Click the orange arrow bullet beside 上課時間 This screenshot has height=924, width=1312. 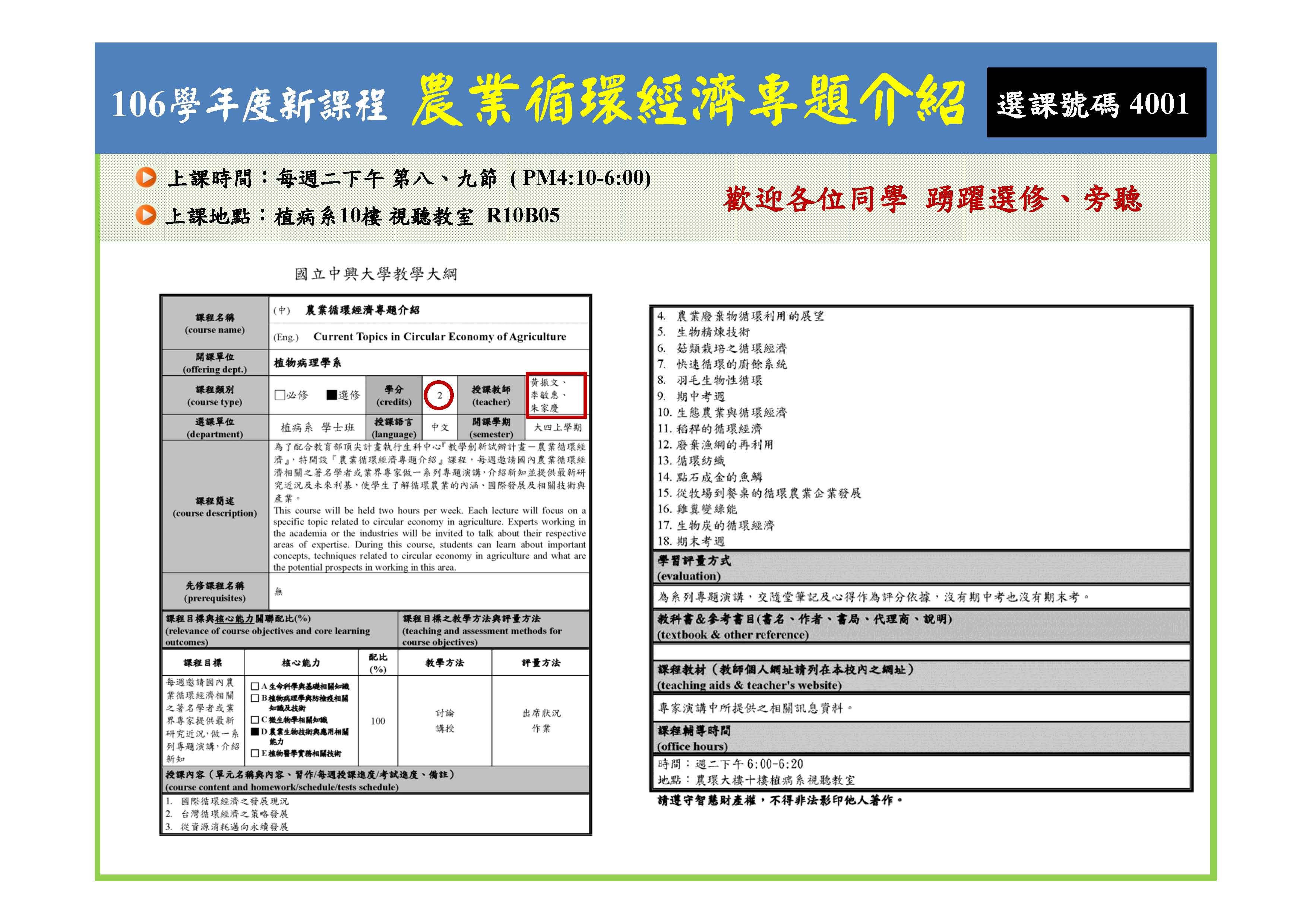point(146,178)
